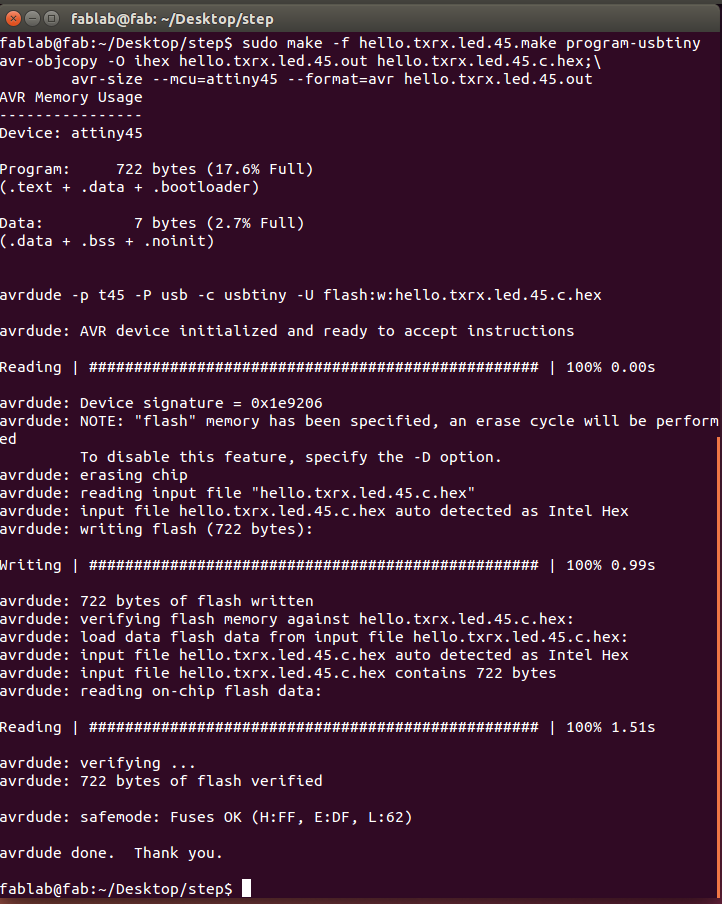The width and height of the screenshot is (722, 904).
Task: Click the fablab@fab window title text
Action: click(x=172, y=19)
